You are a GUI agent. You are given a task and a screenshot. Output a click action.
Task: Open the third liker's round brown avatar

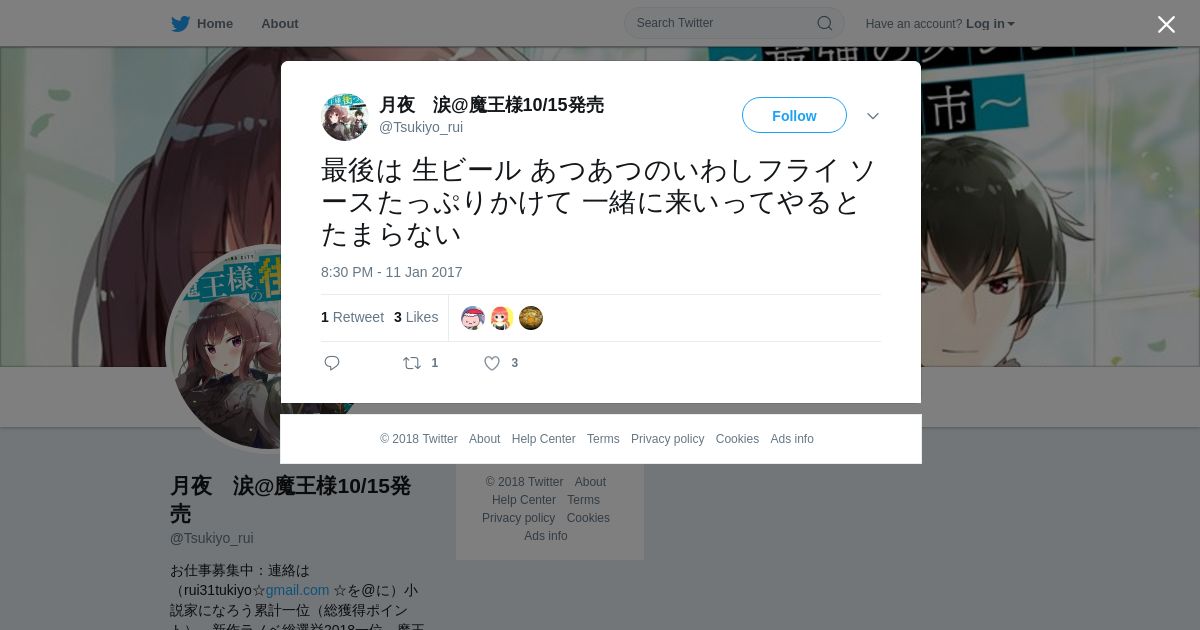531,318
